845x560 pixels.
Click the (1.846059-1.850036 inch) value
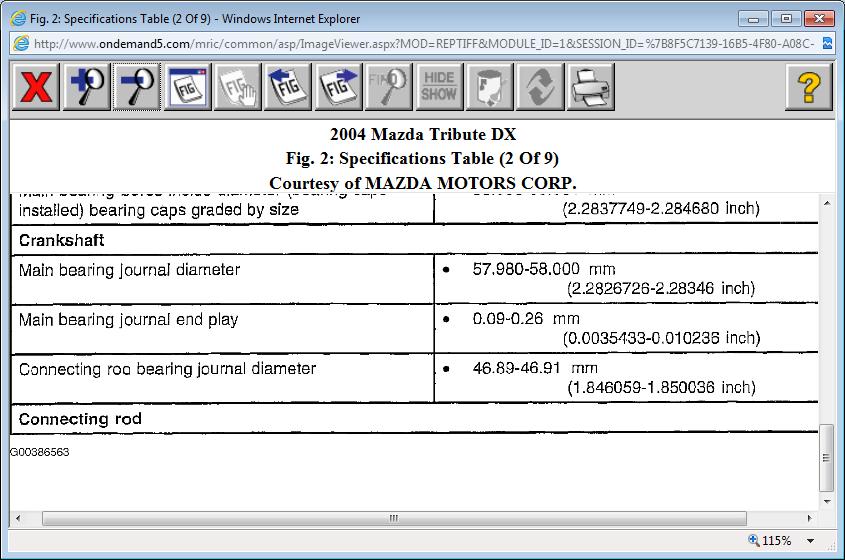[x=662, y=388]
